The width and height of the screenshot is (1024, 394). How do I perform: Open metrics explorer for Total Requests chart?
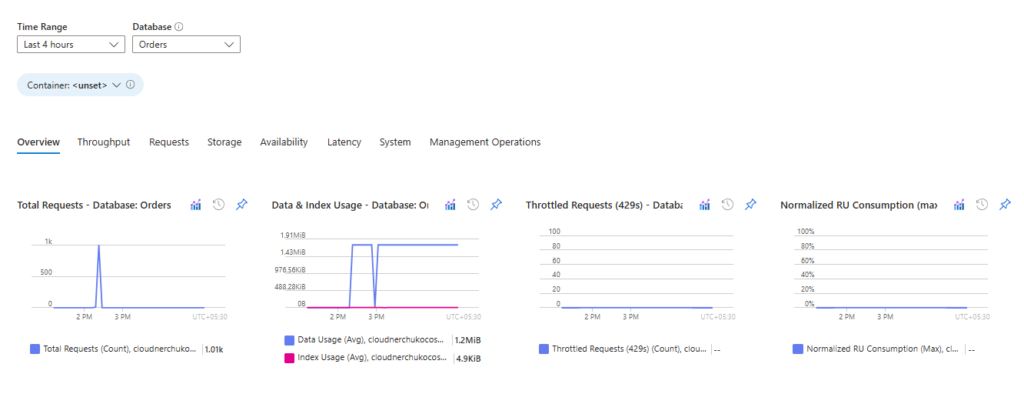tap(196, 205)
